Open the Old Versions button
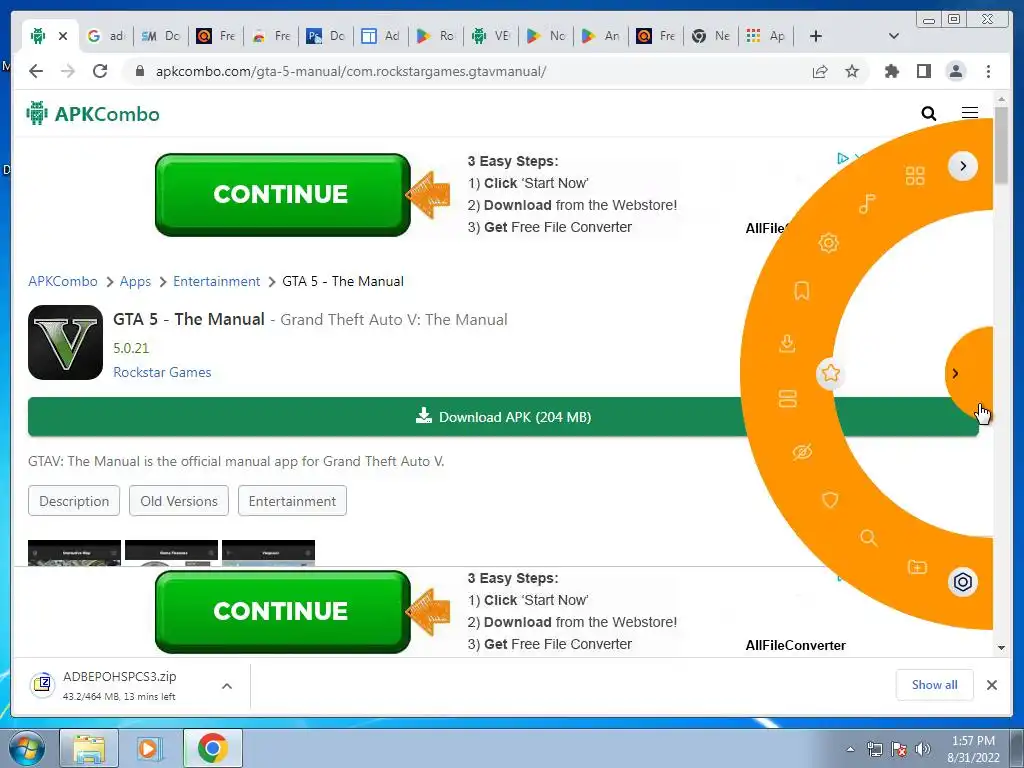This screenshot has width=1024, height=768. 179,501
